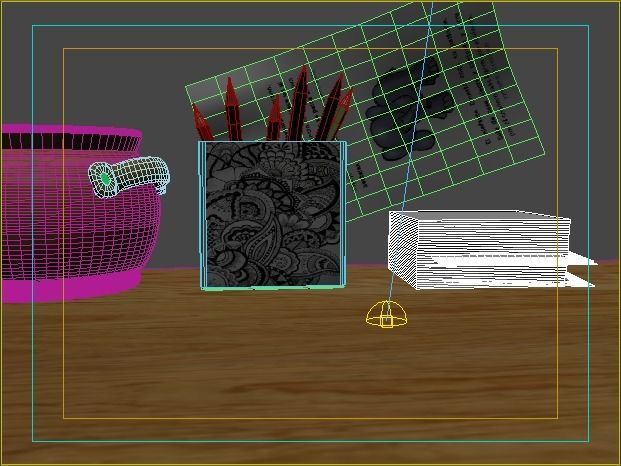Screen dimensions: 621x466
Task: Select the patterned pencil holder cup
Action: point(272,215)
